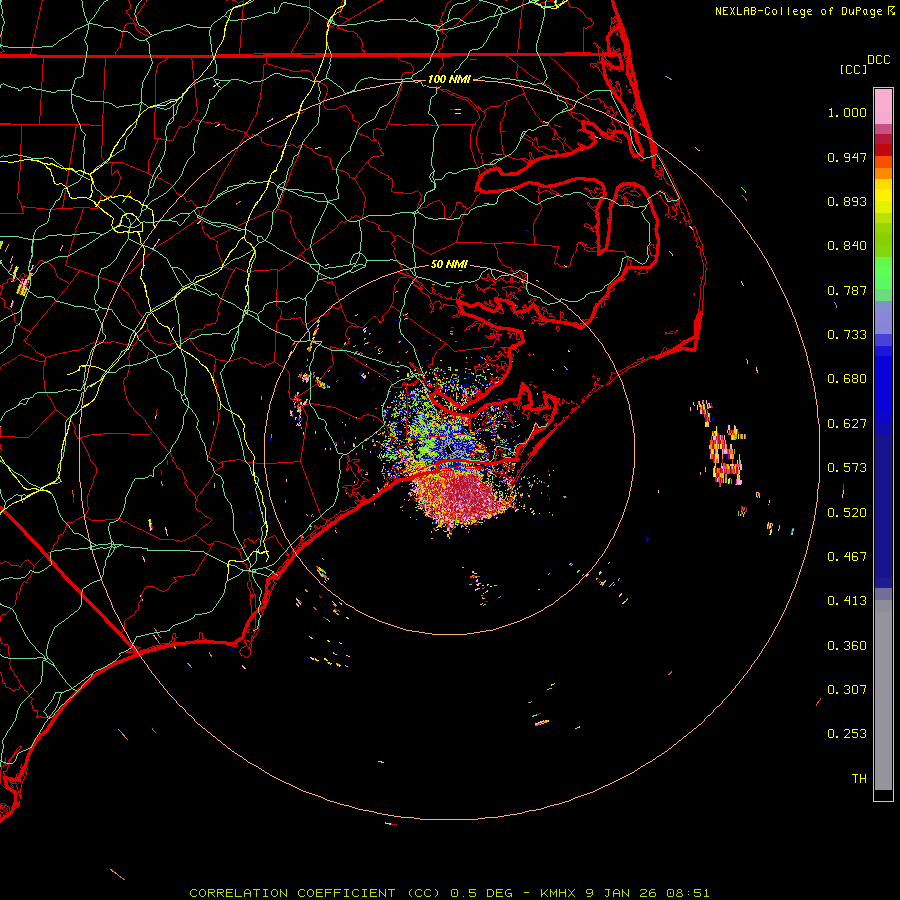Click the 100 NMI range ring label
This screenshot has height=900, width=900.
point(449,79)
